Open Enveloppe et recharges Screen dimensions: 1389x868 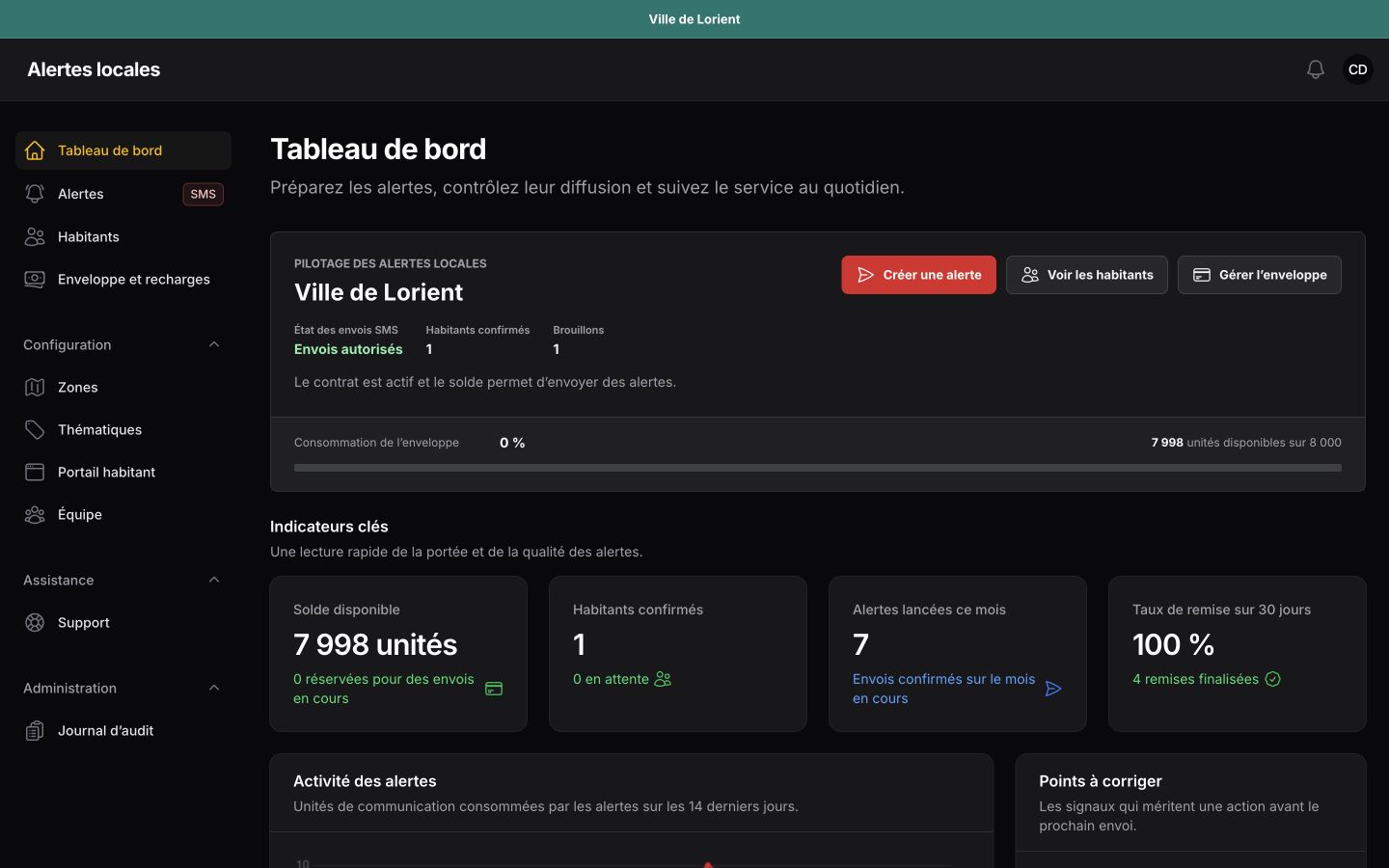coord(123,279)
